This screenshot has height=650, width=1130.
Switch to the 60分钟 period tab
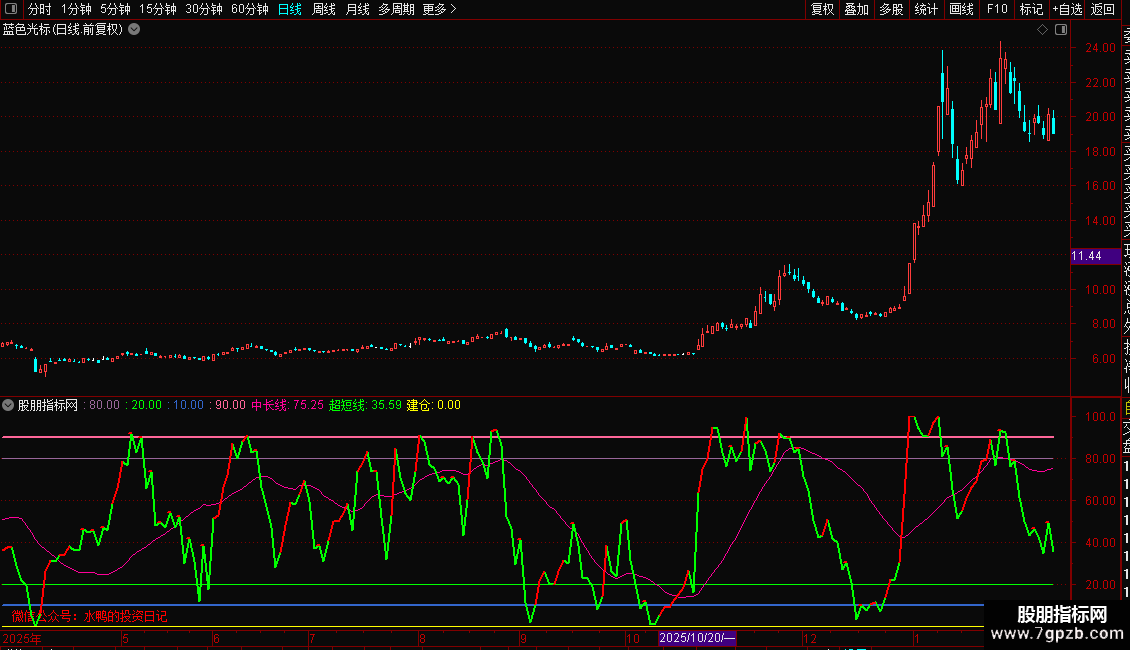click(249, 9)
